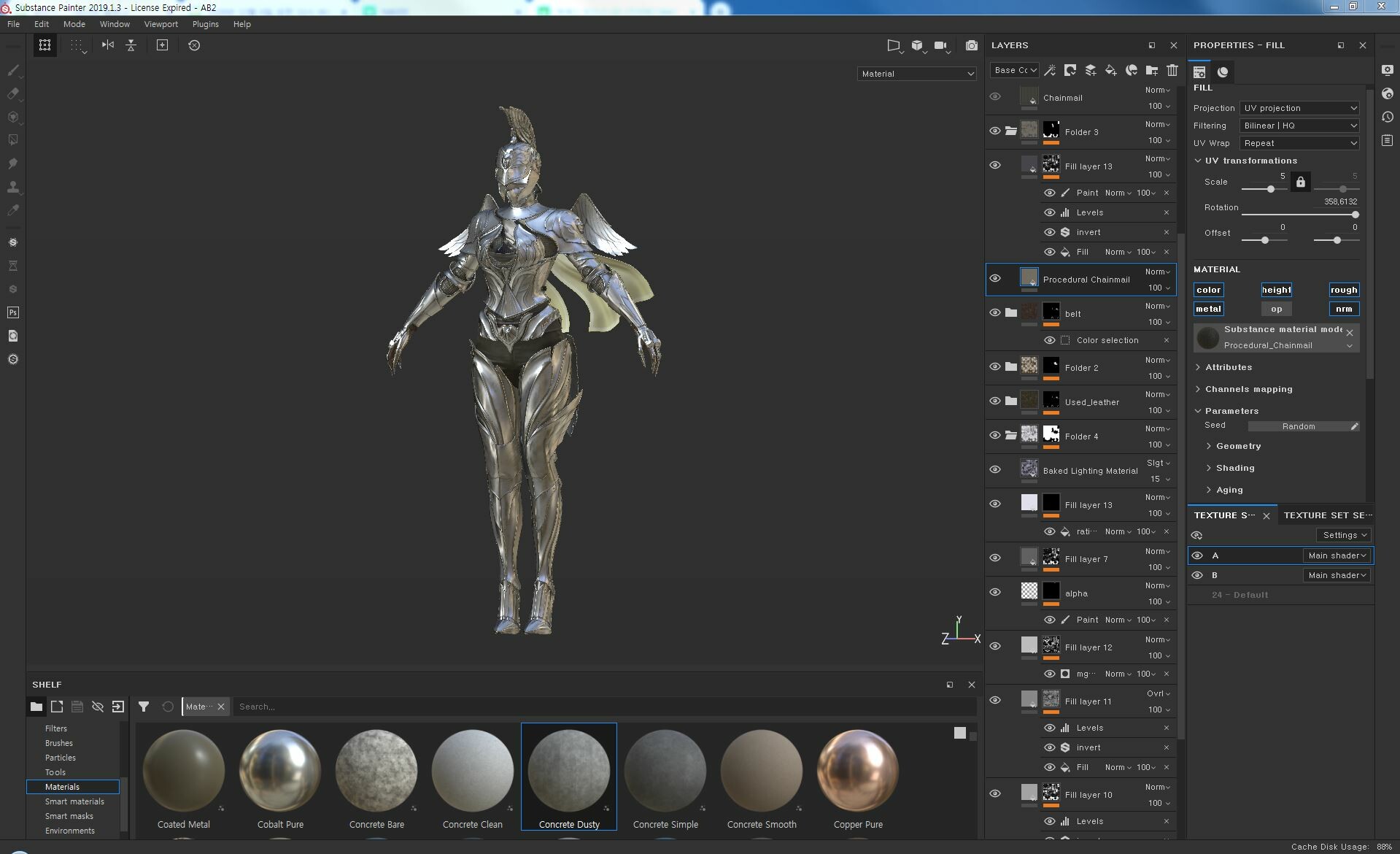Lock the UV scale ratio

[x=1300, y=182]
